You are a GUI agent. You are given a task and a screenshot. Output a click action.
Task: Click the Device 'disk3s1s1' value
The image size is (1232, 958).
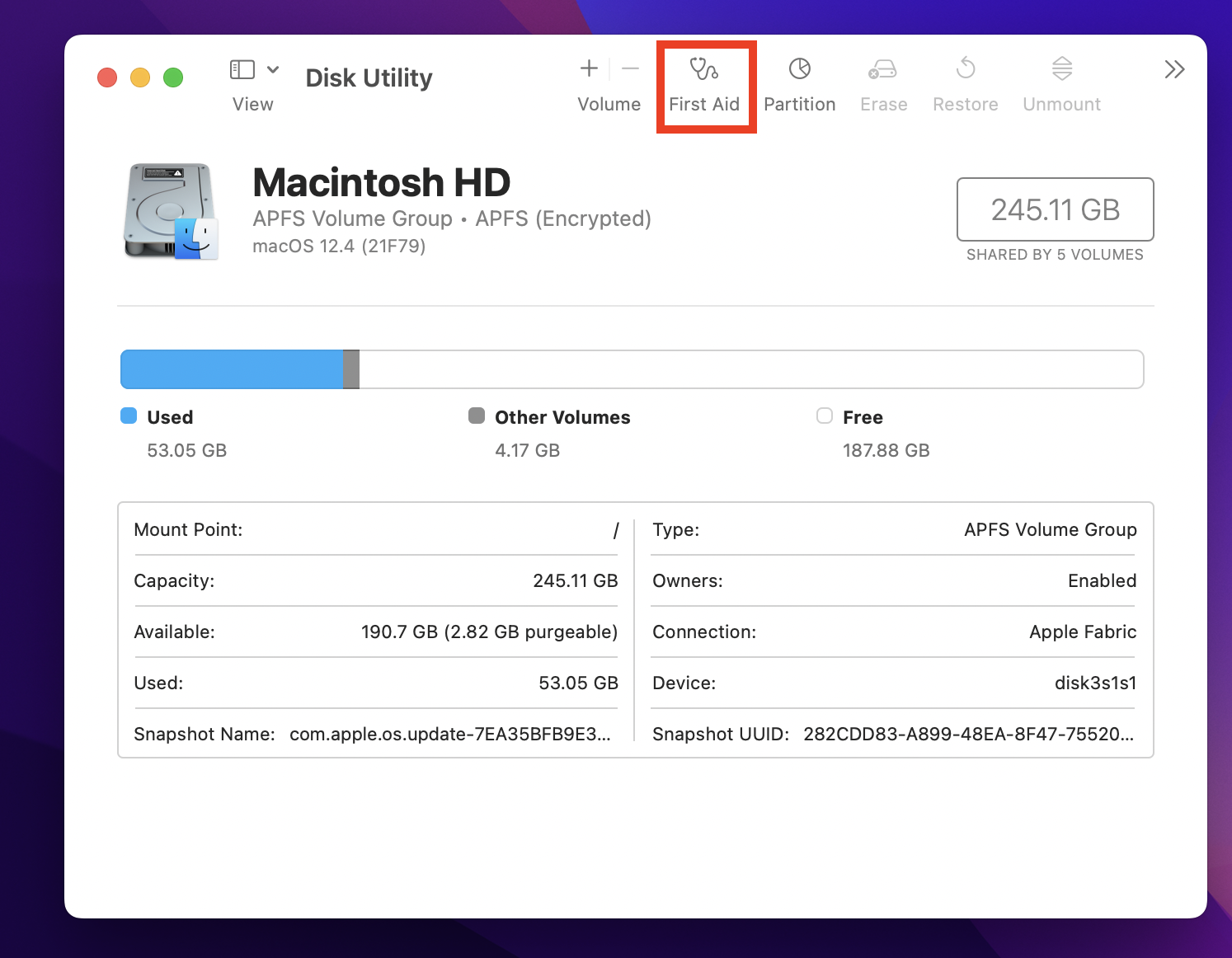coord(1096,683)
